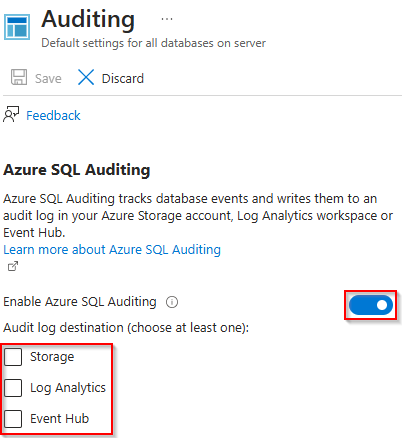Click the Discard button label

123,79
